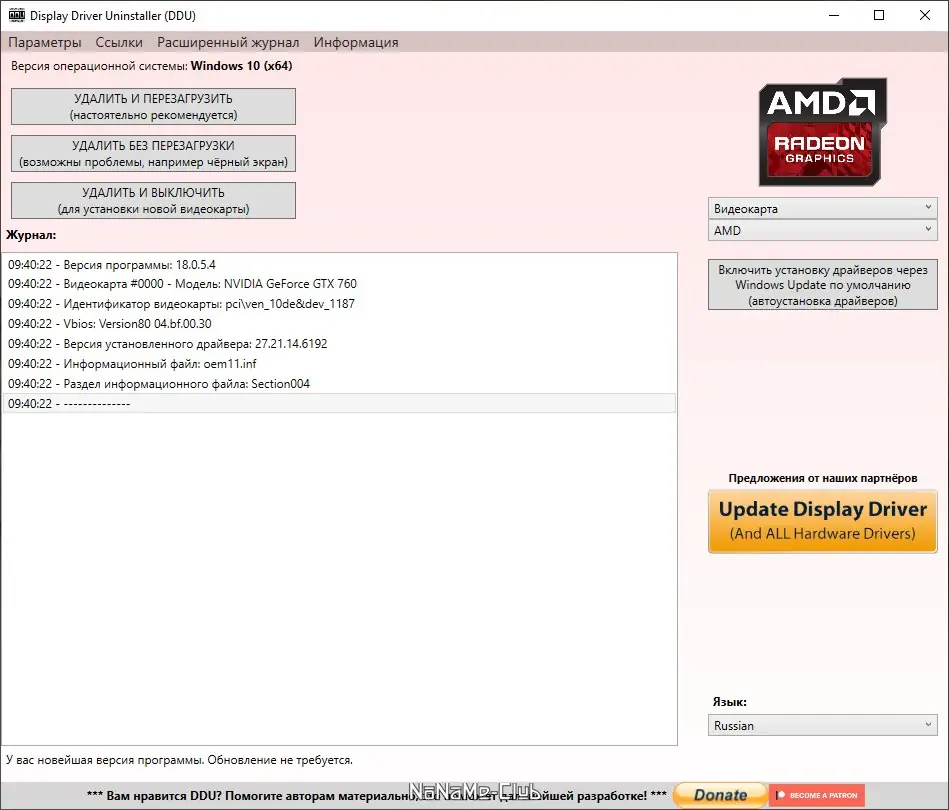Enable driver install via Windows Update button
This screenshot has width=949, height=810.
click(x=823, y=285)
